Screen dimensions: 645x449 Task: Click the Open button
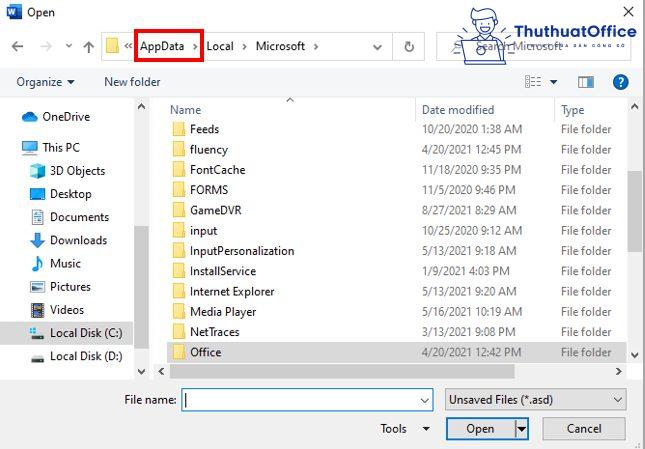tap(480, 429)
